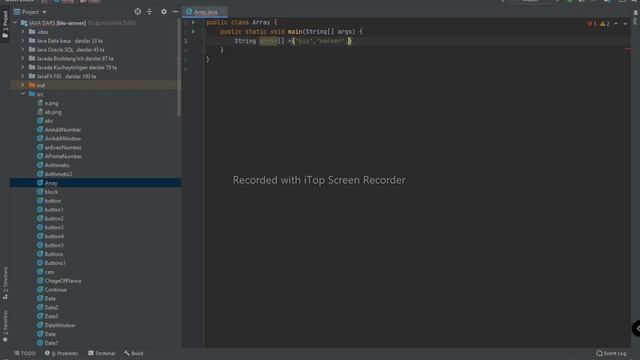Go to next highlighted error arrow
The width and height of the screenshot is (640, 360).
tap(625, 24)
